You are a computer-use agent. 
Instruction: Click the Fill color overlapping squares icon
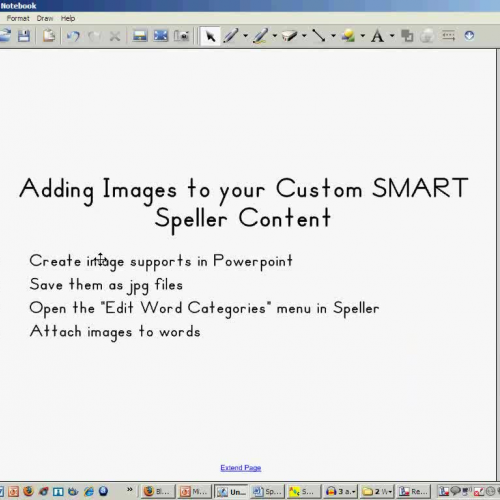(x=407, y=36)
